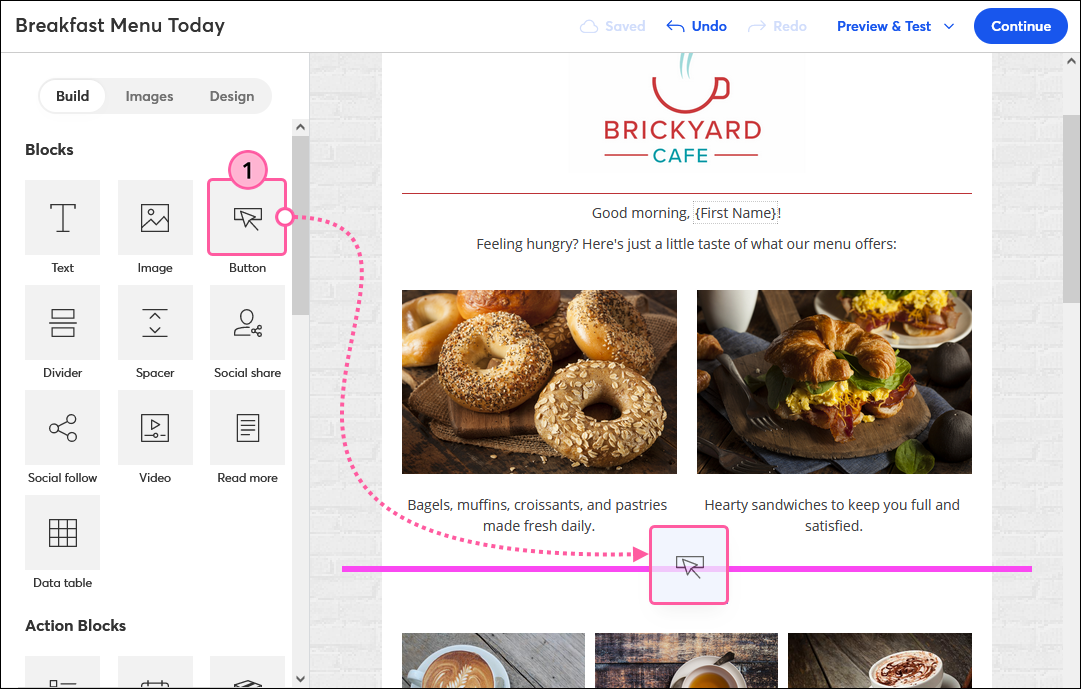
Task: Select the tea cup photo
Action: click(x=686, y=660)
